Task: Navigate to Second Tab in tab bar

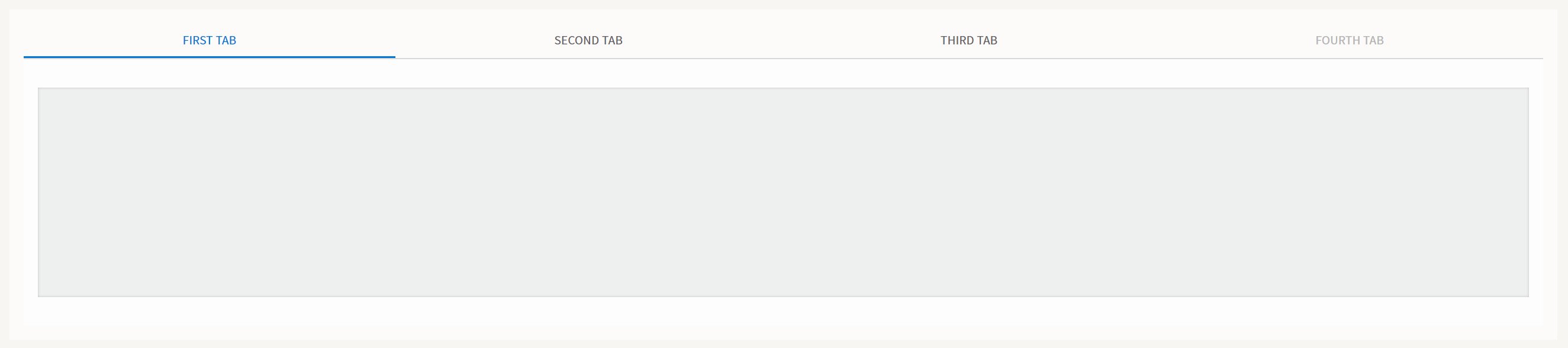Action: tap(588, 40)
